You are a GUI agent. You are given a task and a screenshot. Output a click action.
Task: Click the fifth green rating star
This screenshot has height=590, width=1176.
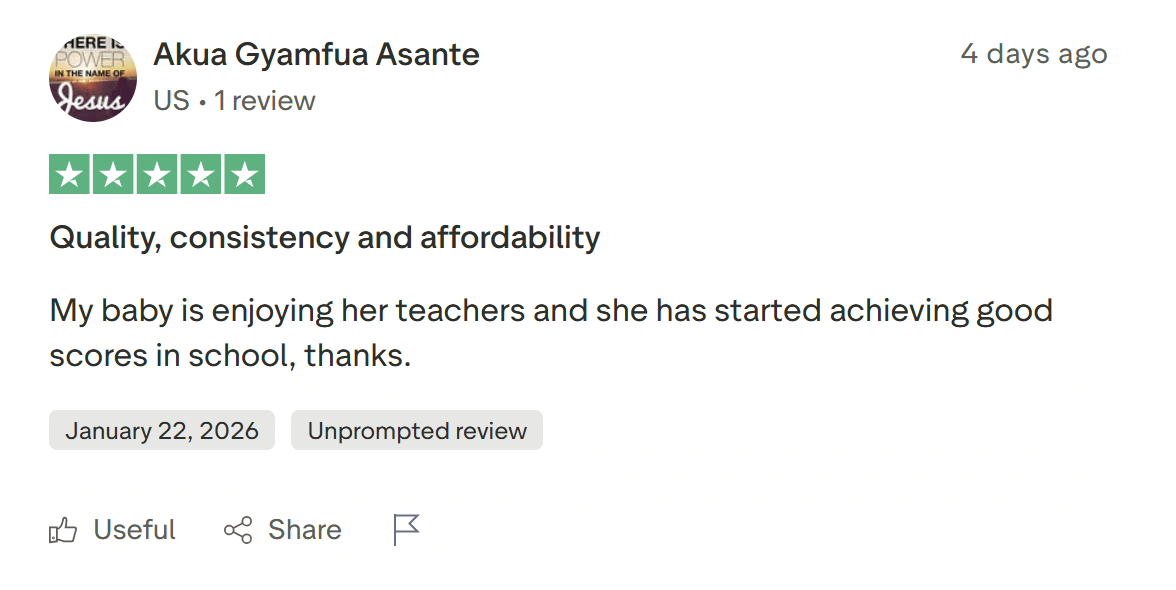tap(245, 174)
